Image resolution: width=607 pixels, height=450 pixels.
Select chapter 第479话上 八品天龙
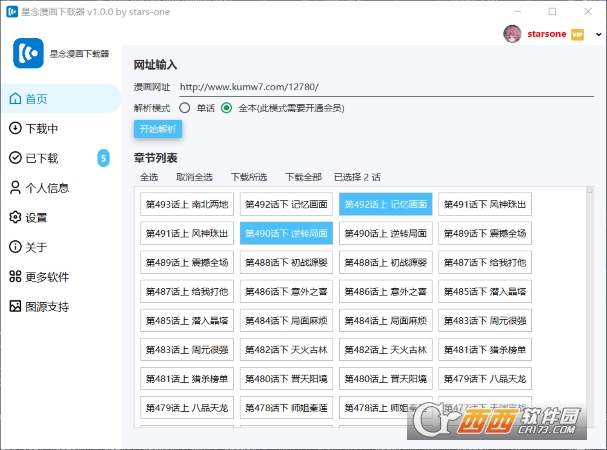pos(187,407)
